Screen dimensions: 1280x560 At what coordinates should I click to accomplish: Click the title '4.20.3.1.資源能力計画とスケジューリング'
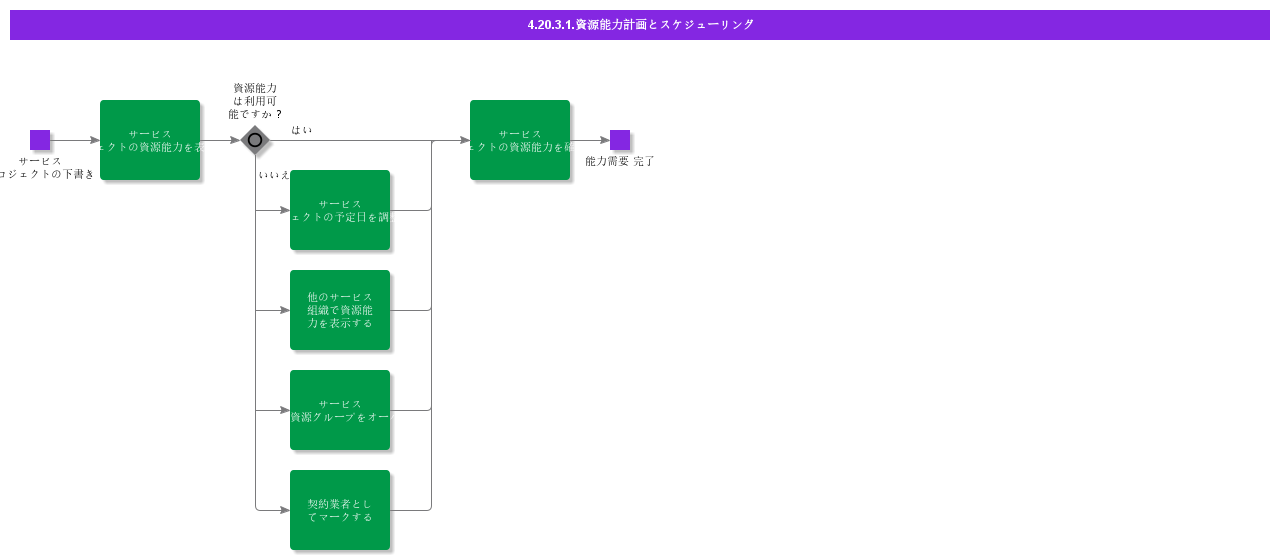pyautogui.click(x=640, y=25)
